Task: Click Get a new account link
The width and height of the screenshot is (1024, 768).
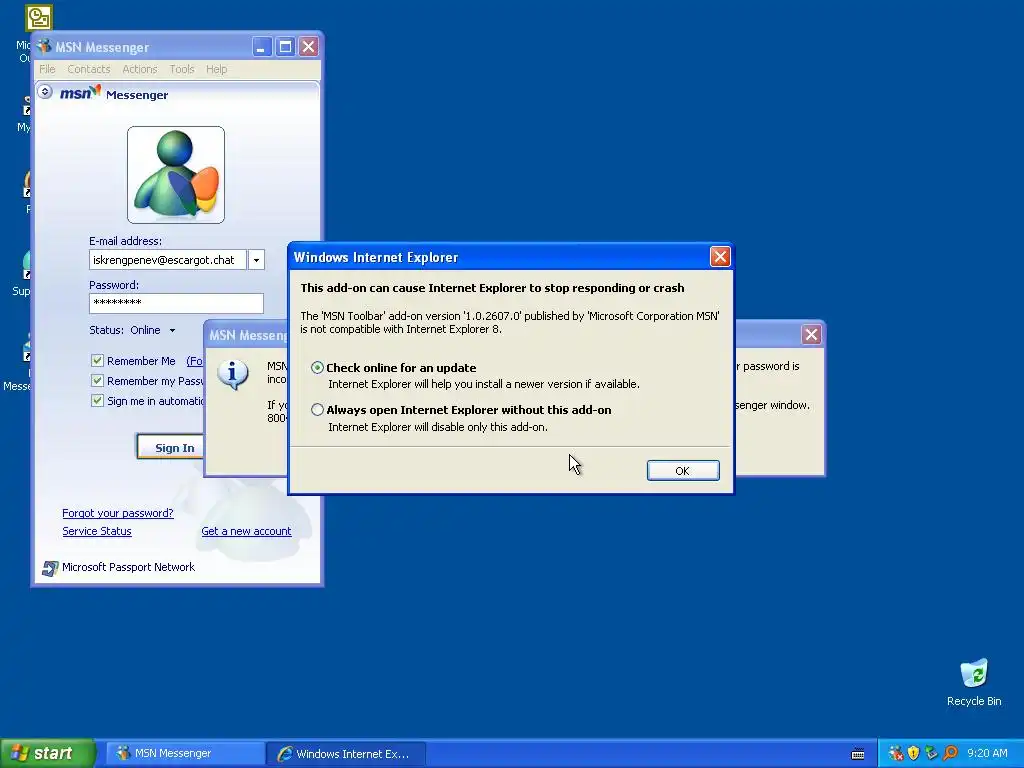Action: click(246, 532)
